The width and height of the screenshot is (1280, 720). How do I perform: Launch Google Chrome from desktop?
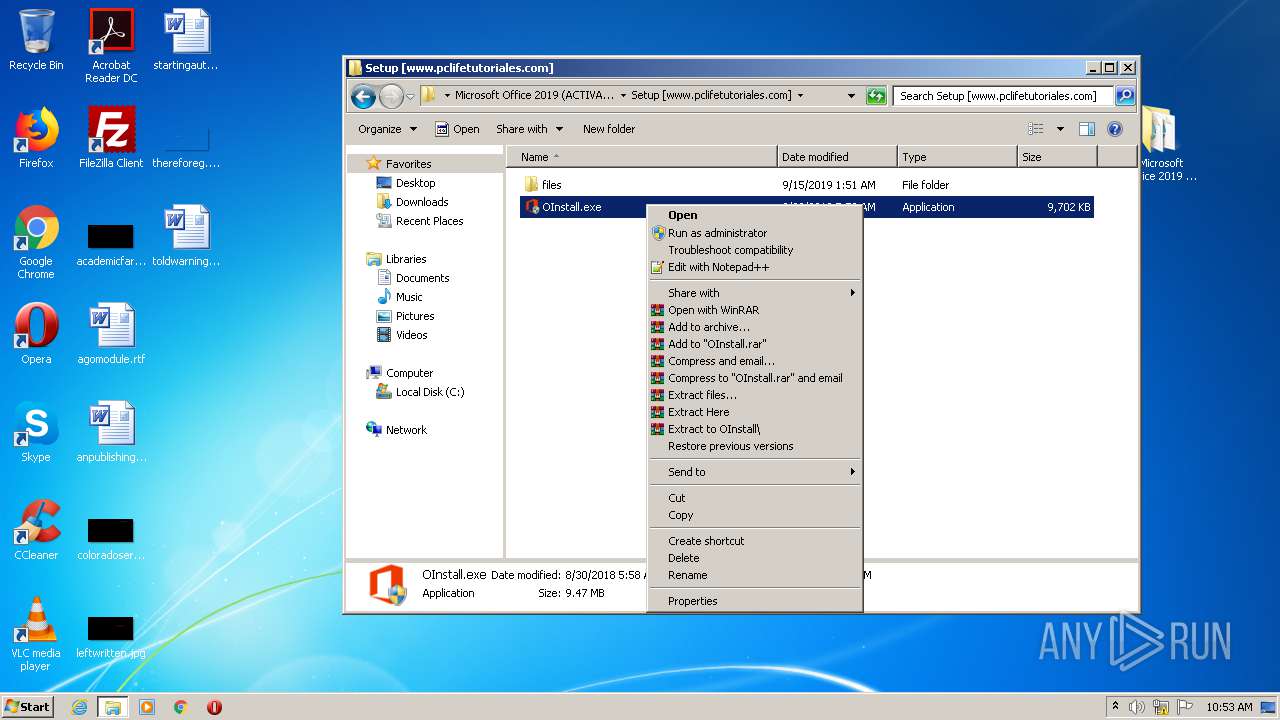click(36, 242)
